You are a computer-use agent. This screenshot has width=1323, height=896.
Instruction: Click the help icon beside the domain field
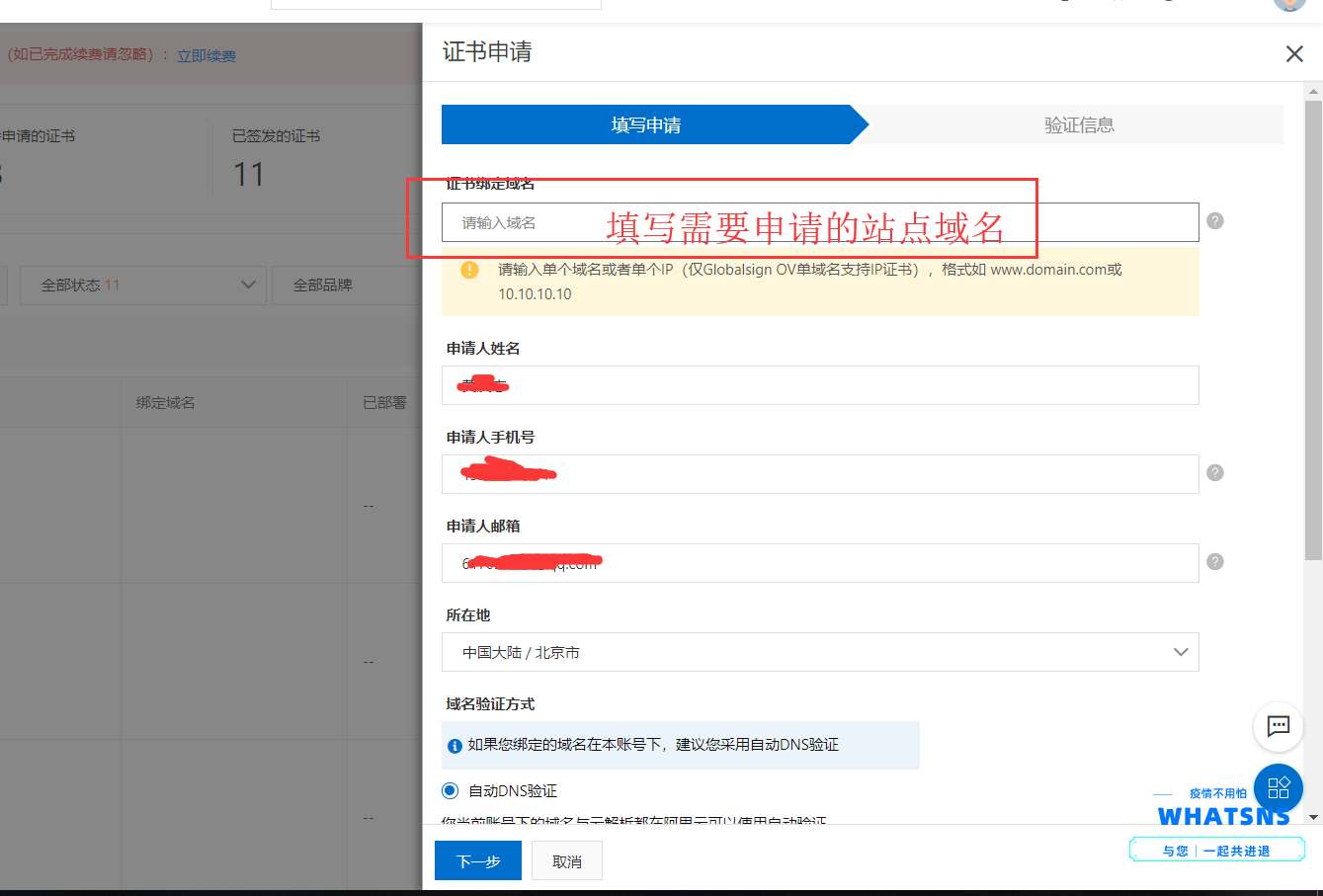1215,221
